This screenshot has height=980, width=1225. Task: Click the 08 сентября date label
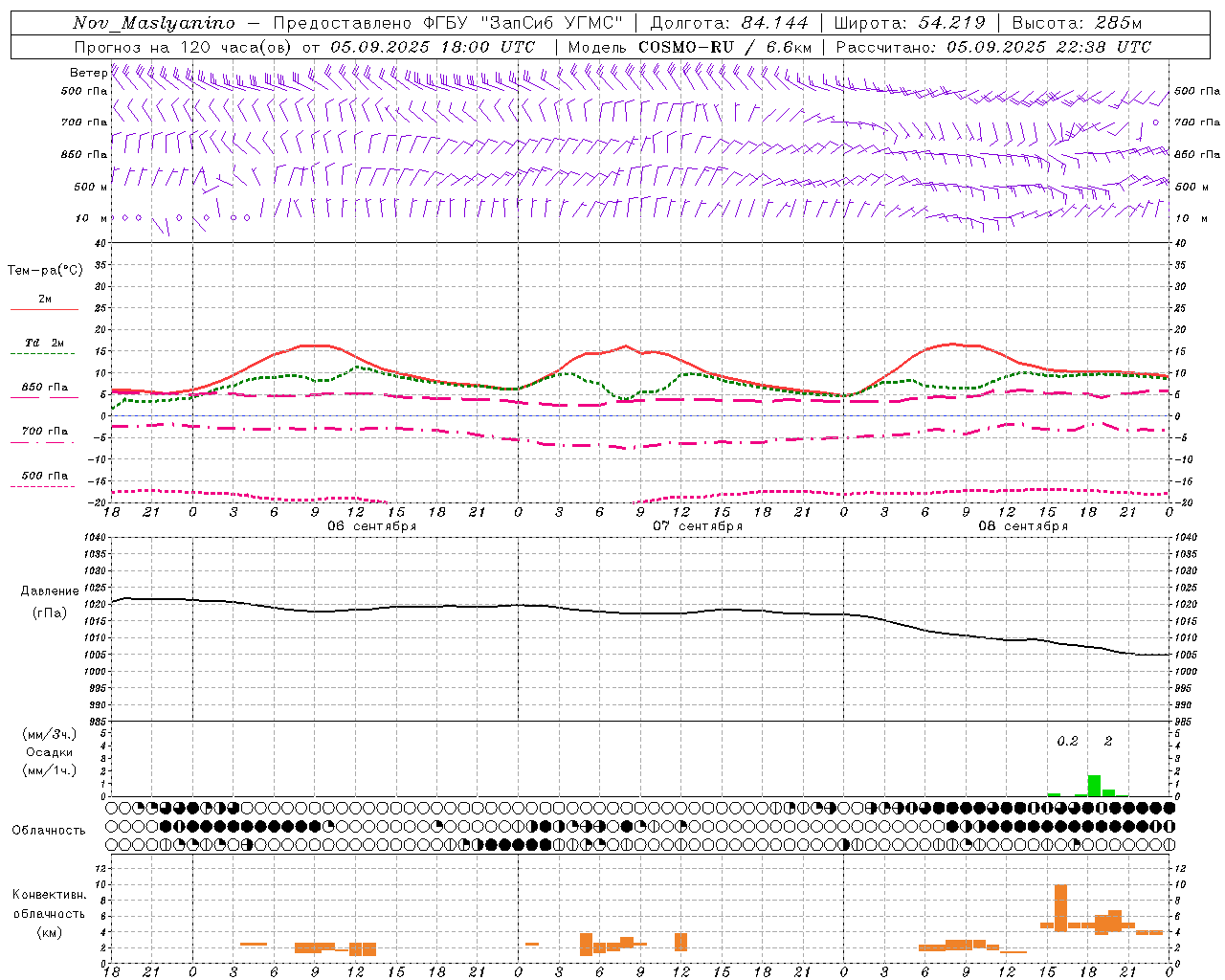click(1023, 526)
